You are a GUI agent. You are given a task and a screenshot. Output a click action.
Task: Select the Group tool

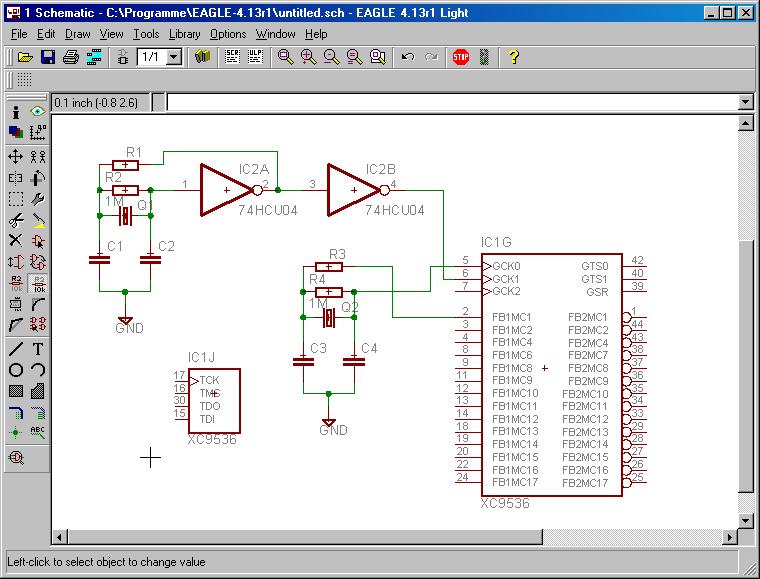click(16, 199)
